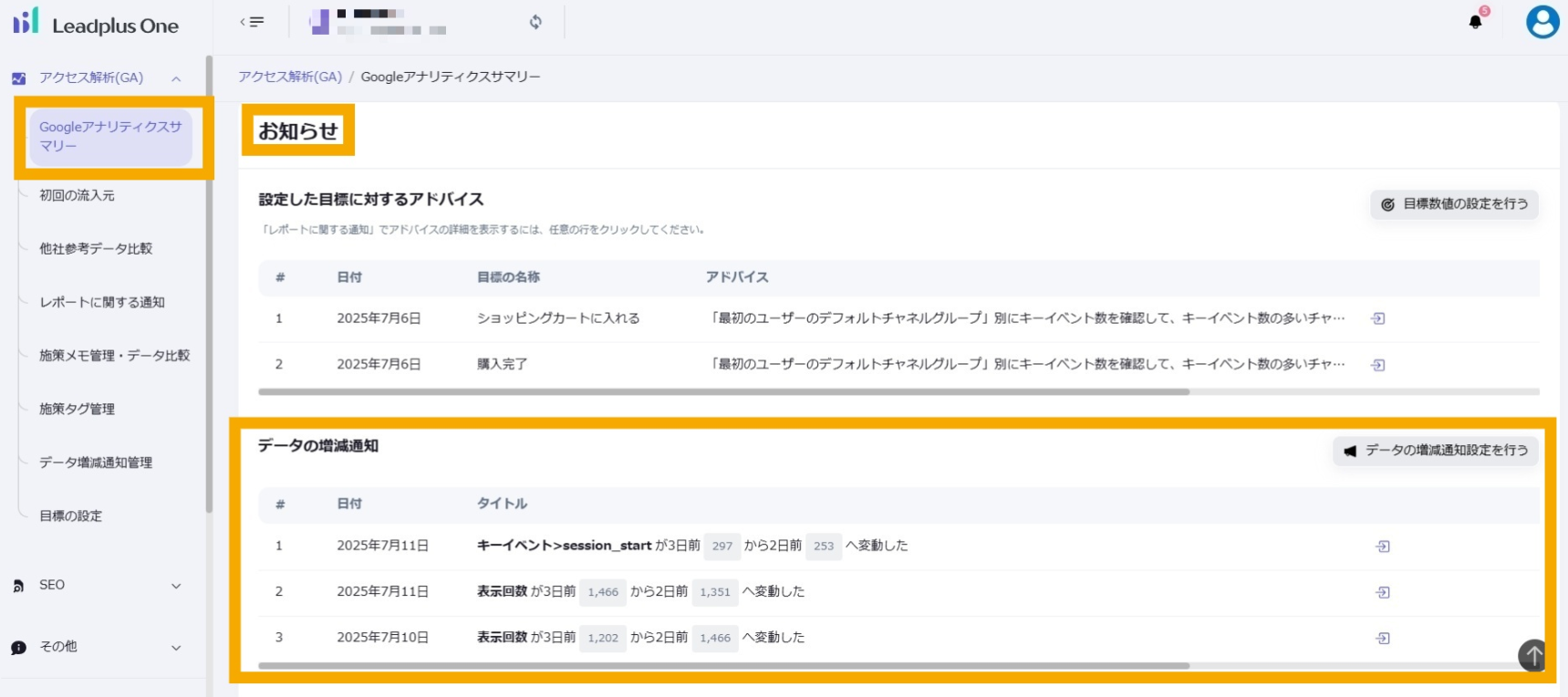Click the Leadplus One logo
The width and height of the screenshot is (1568, 697).
[96, 25]
